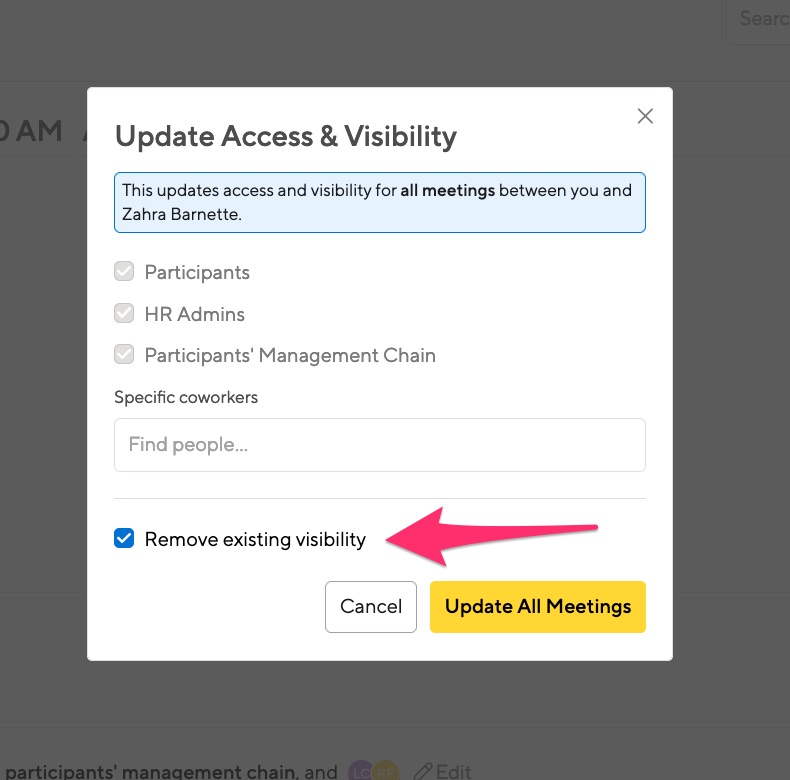Click the pencil icon beside Edit

pyautogui.click(x=423, y=771)
